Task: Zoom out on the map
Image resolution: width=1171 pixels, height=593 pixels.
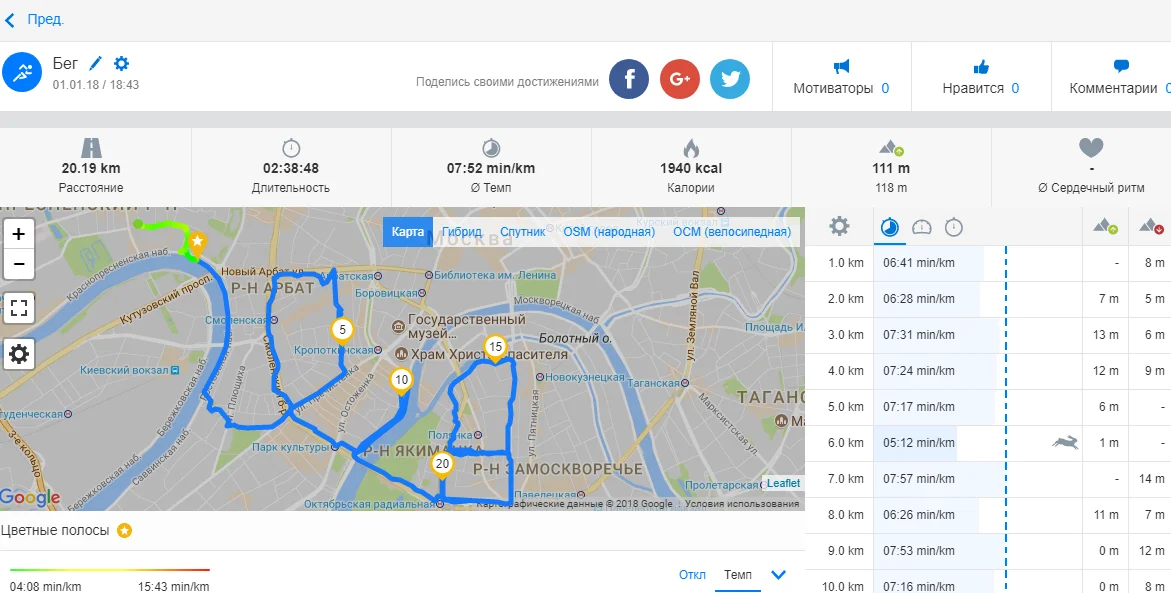Action: [x=19, y=264]
